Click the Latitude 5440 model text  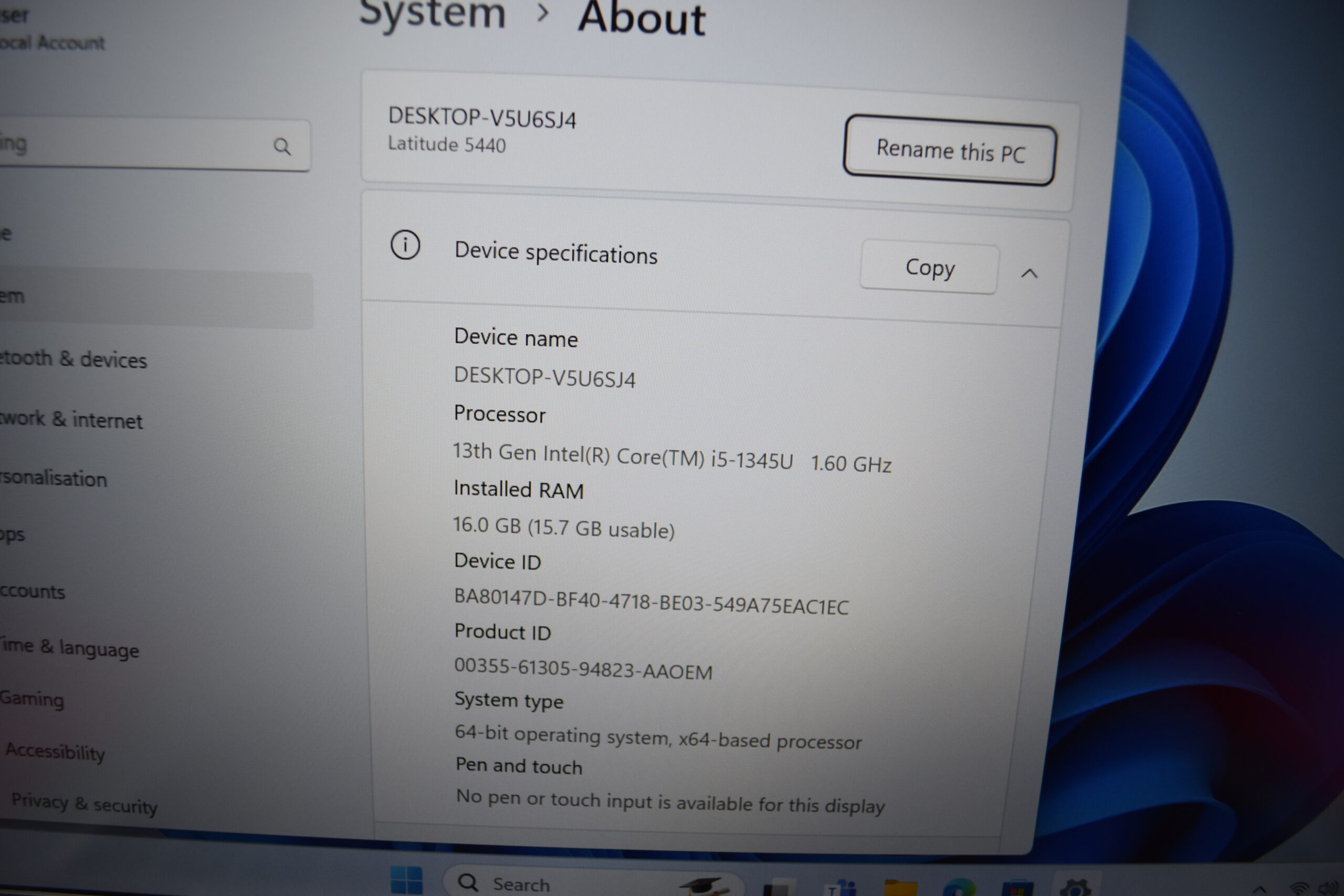point(447,144)
